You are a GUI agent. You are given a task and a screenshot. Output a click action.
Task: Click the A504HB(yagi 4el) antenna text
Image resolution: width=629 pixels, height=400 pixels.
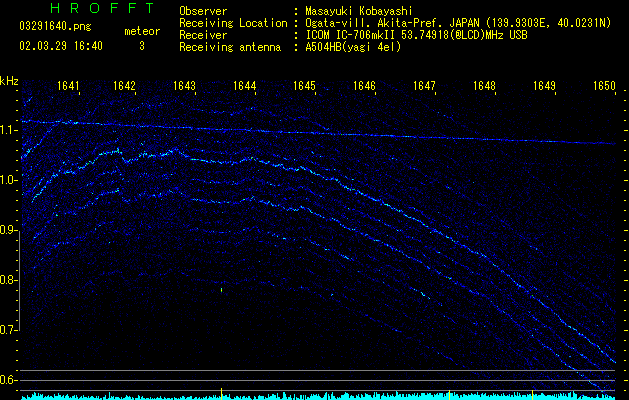353,47
